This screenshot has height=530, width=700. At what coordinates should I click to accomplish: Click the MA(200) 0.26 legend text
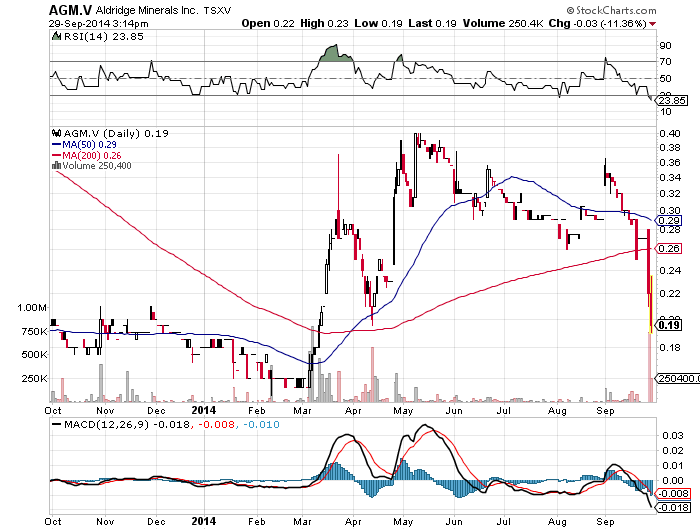pos(92,155)
